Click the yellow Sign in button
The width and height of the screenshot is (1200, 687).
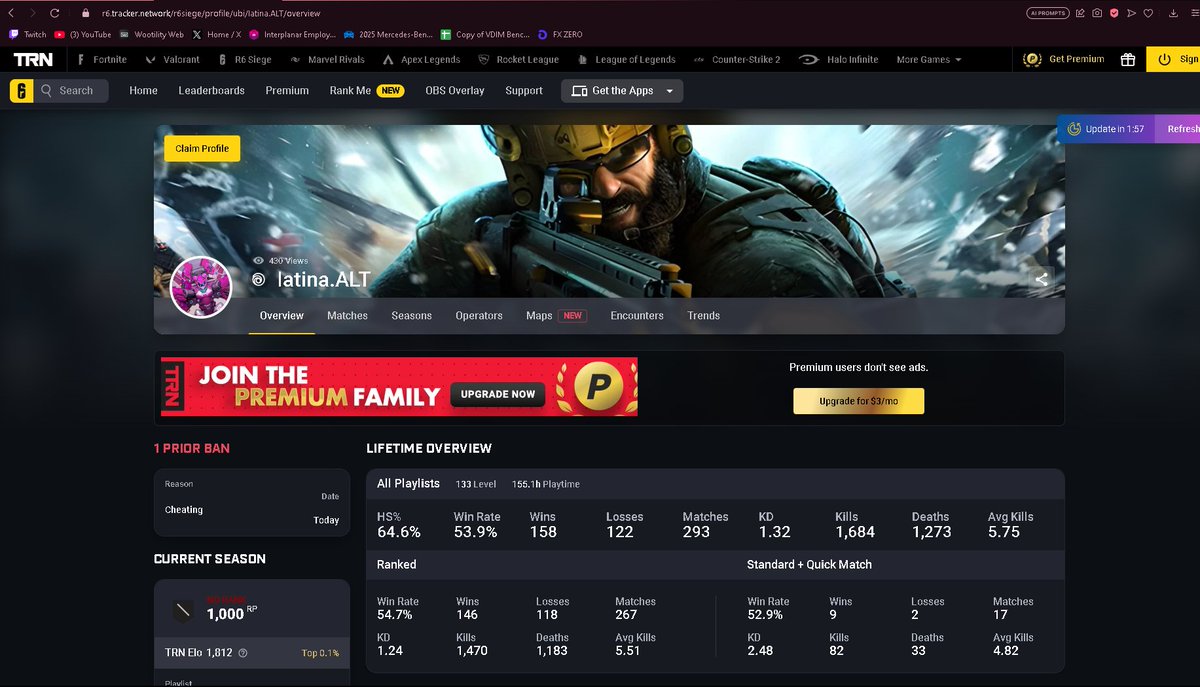1173,59
